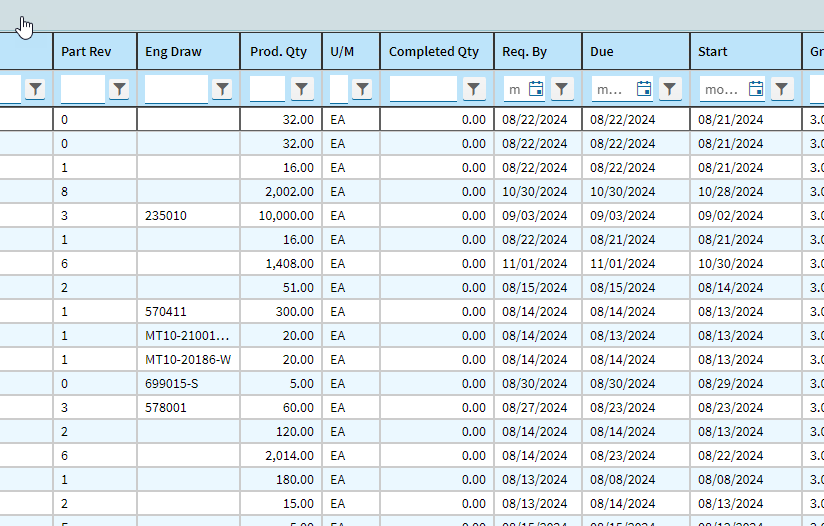Focus the Part Rev filter text box
The width and height of the screenshot is (824, 526).
click(83, 89)
